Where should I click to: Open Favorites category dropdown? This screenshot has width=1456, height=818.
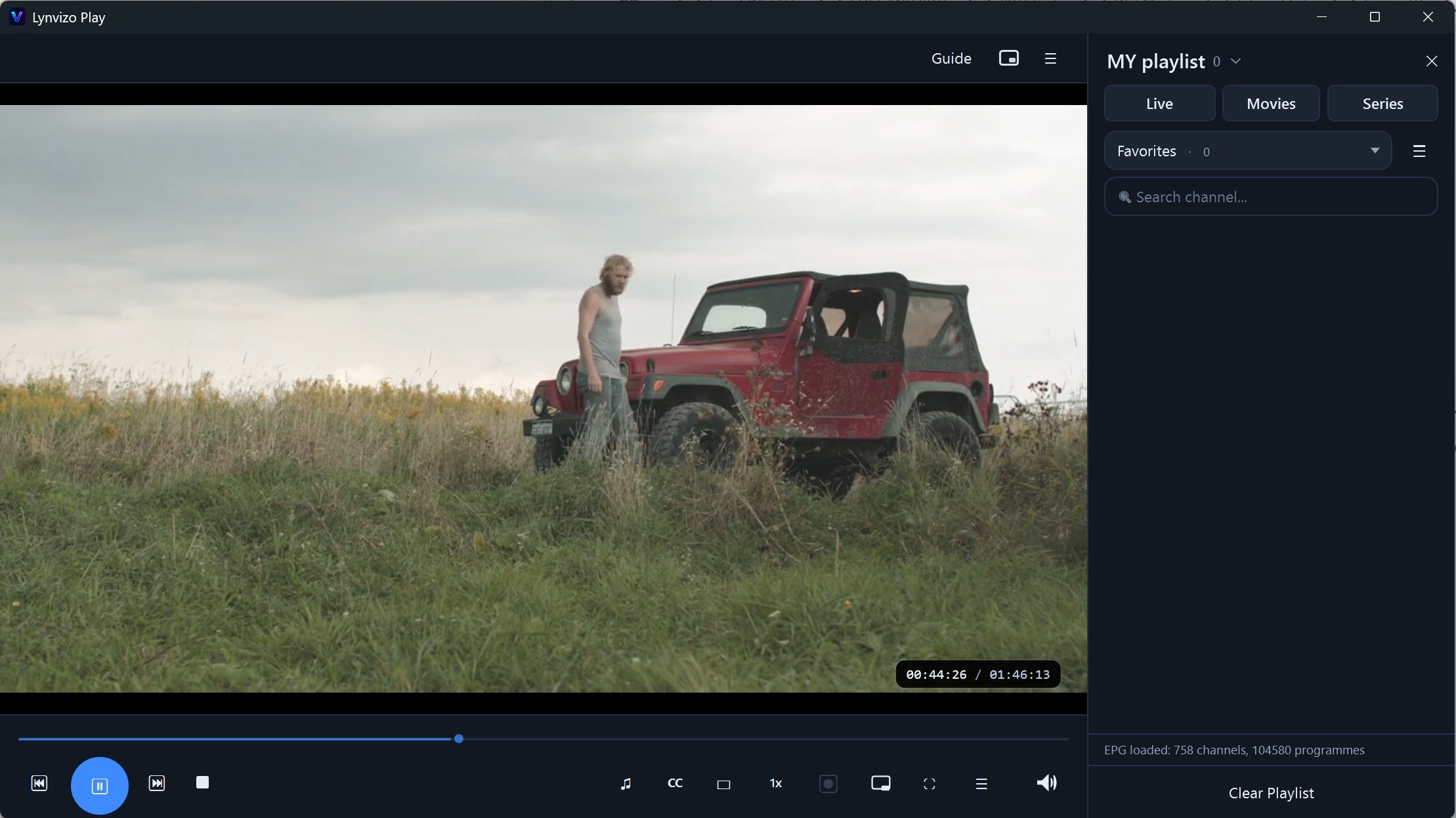point(1248,151)
